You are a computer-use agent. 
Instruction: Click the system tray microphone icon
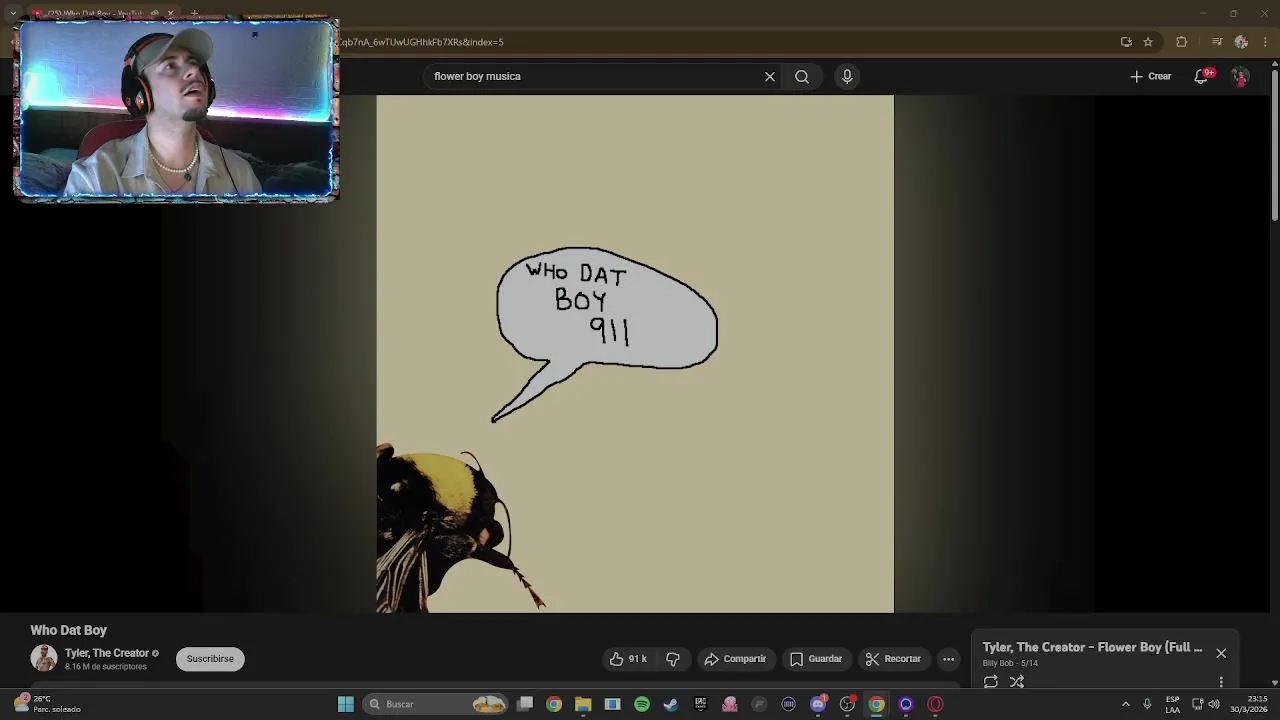coord(1147,704)
